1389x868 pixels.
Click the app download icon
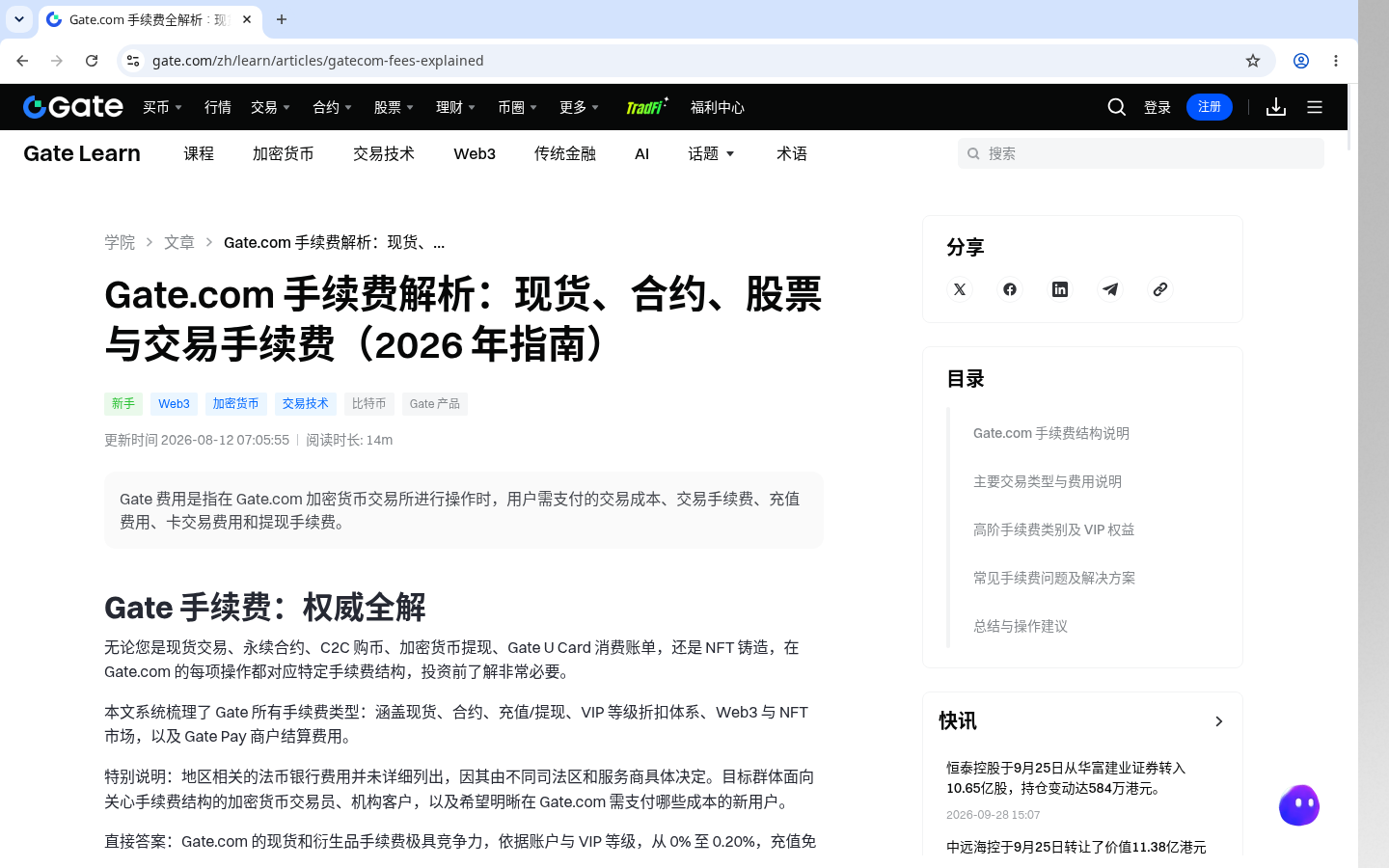1276,107
